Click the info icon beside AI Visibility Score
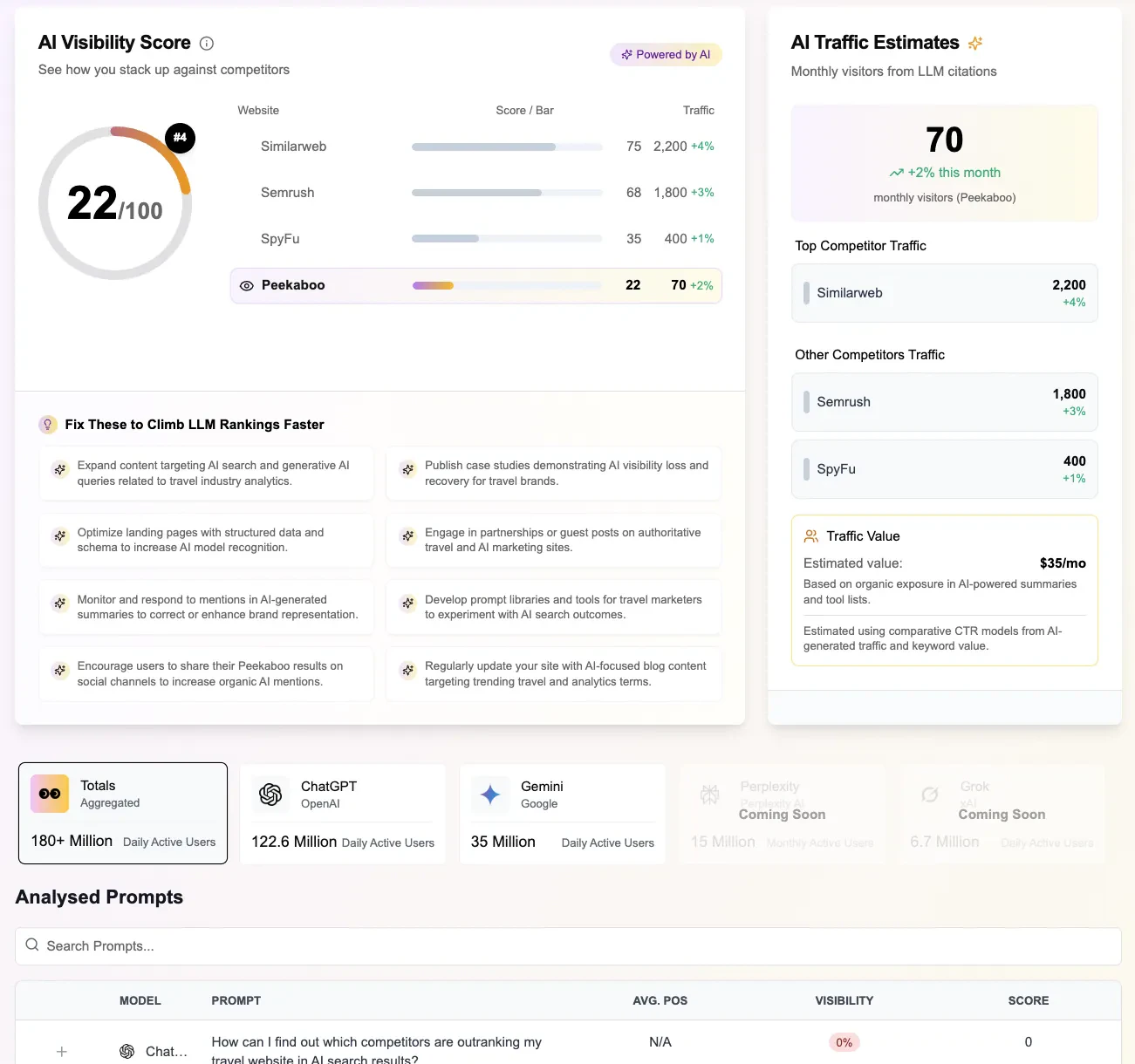 [207, 44]
